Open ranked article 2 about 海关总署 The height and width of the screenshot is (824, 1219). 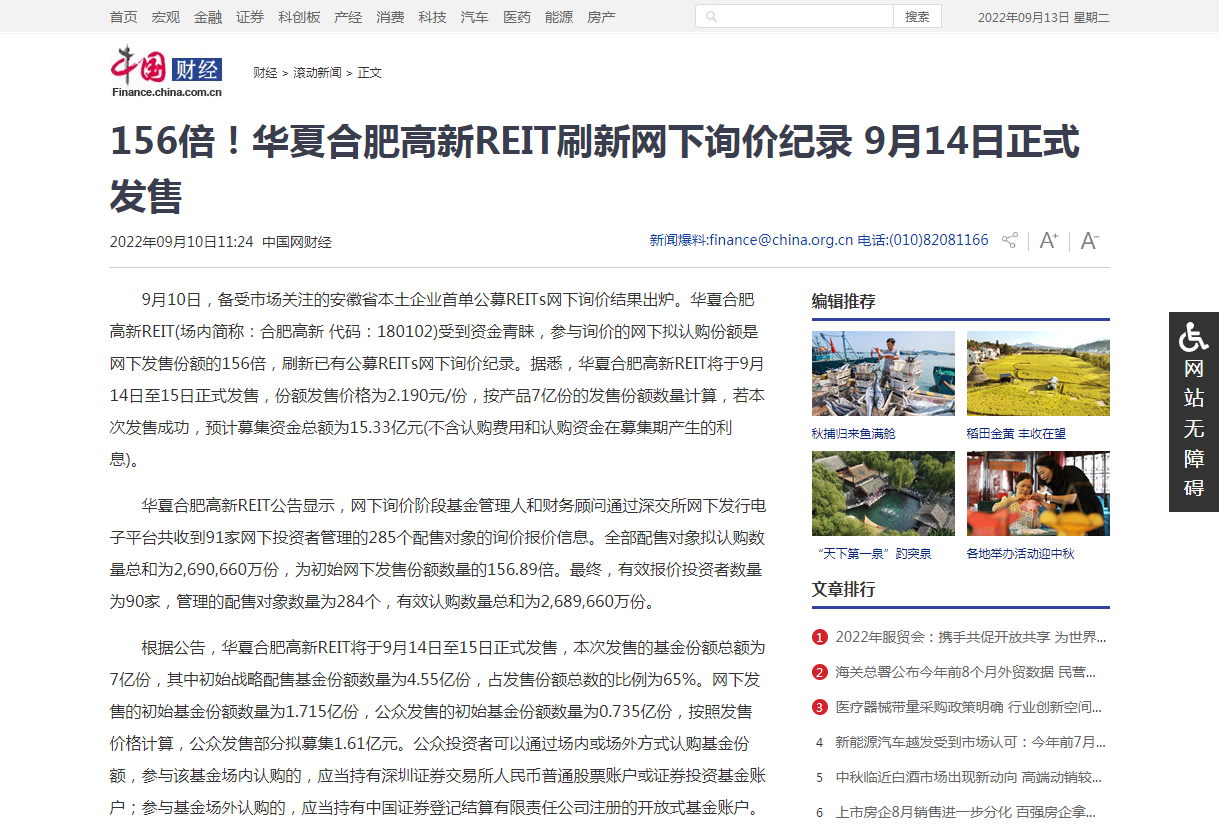click(x=965, y=672)
